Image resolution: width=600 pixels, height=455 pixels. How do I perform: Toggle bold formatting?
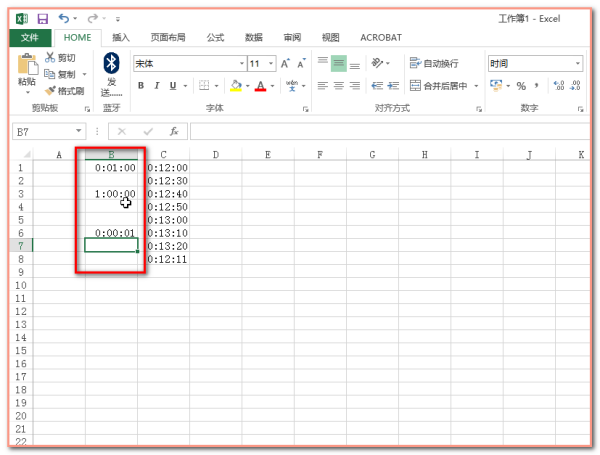pyautogui.click(x=141, y=86)
